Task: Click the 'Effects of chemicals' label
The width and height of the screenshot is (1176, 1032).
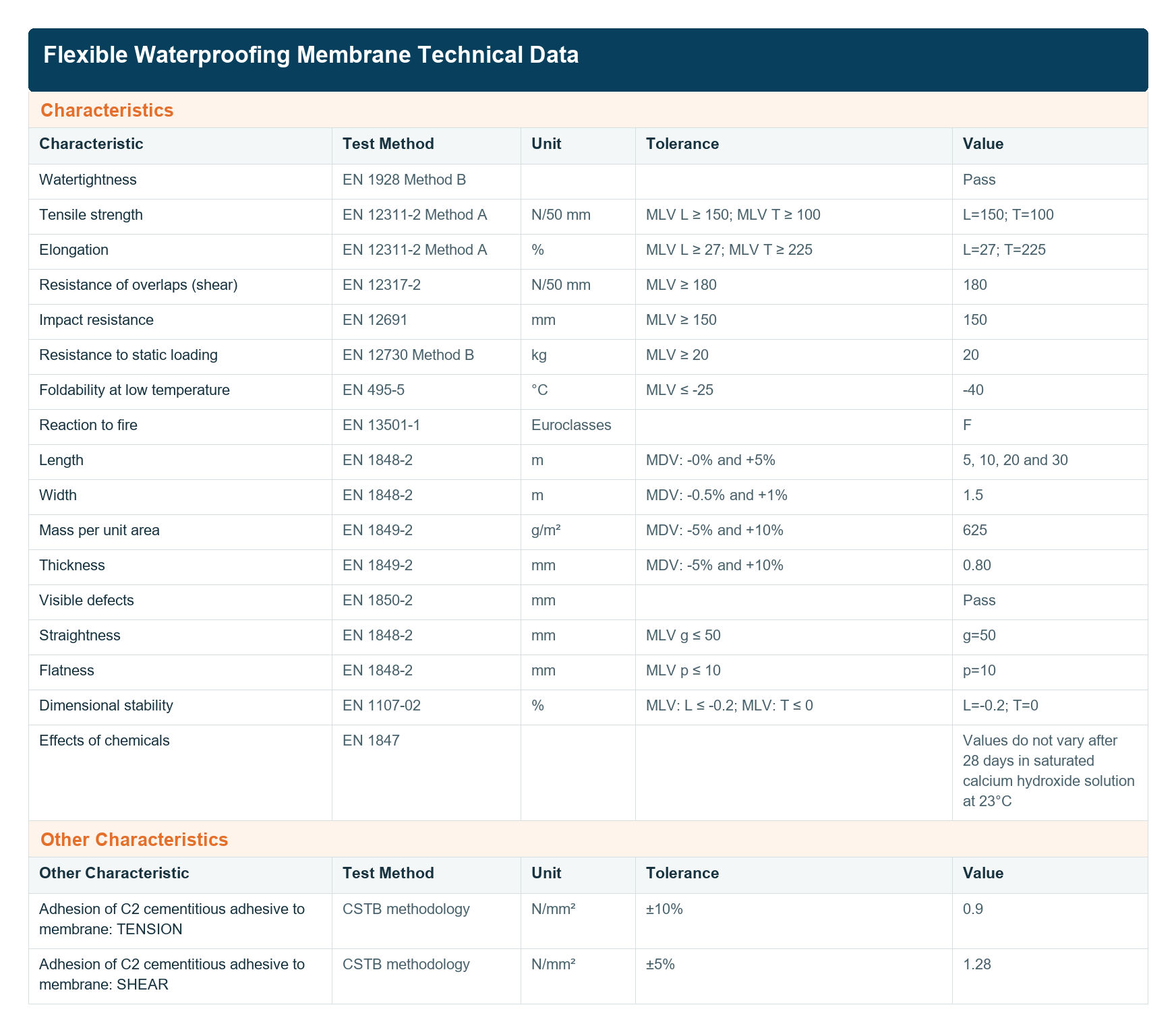Action: (x=105, y=740)
